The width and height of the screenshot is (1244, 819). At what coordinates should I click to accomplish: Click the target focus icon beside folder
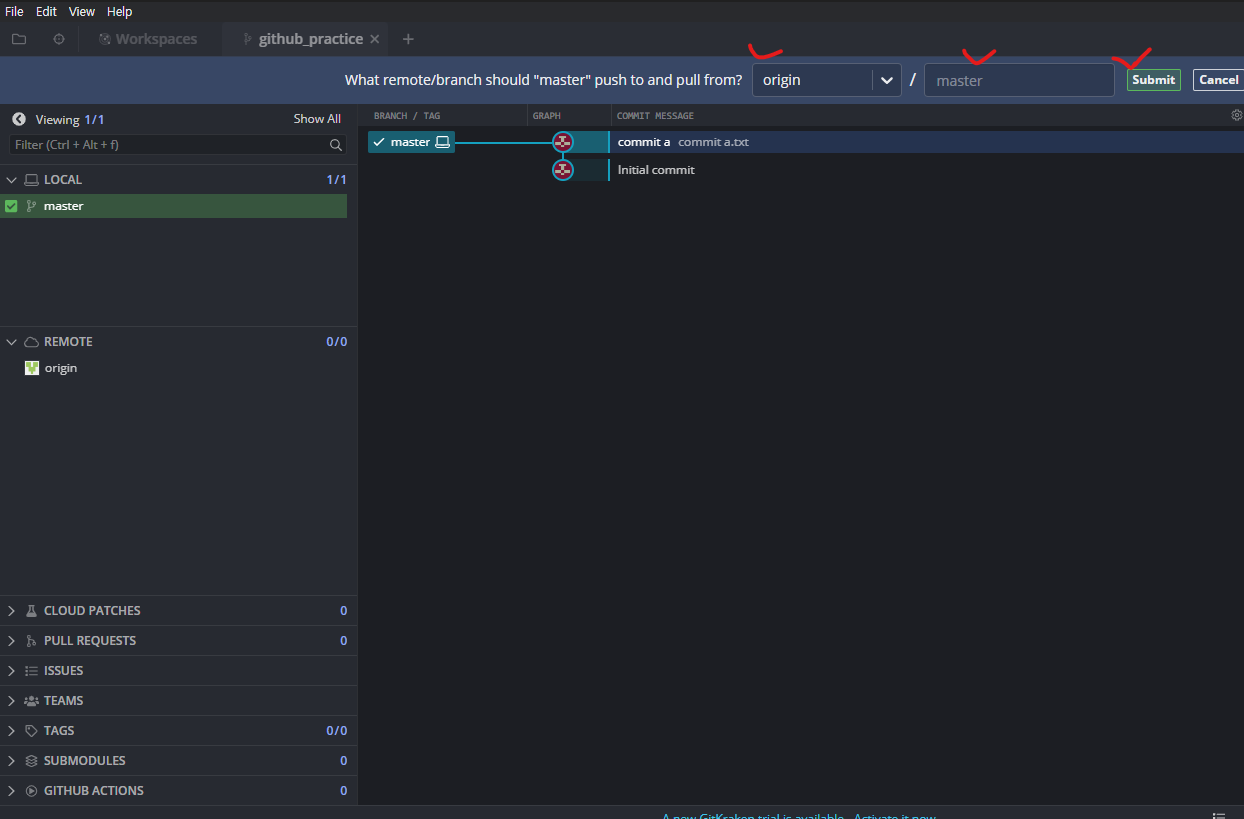coord(59,39)
